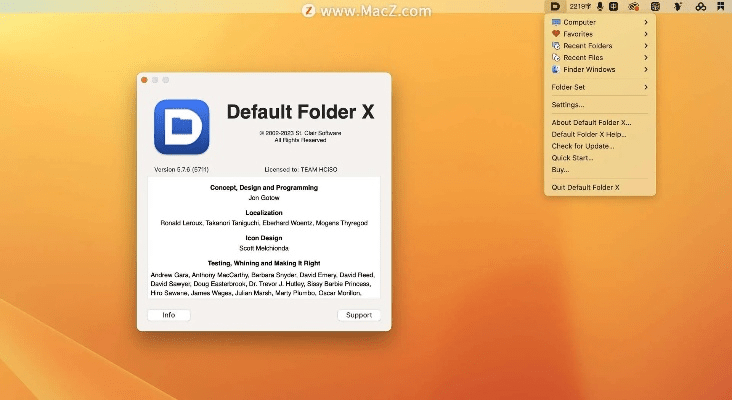
Task: Expand the Finder Windows submenu arrow
Action: 646,70
